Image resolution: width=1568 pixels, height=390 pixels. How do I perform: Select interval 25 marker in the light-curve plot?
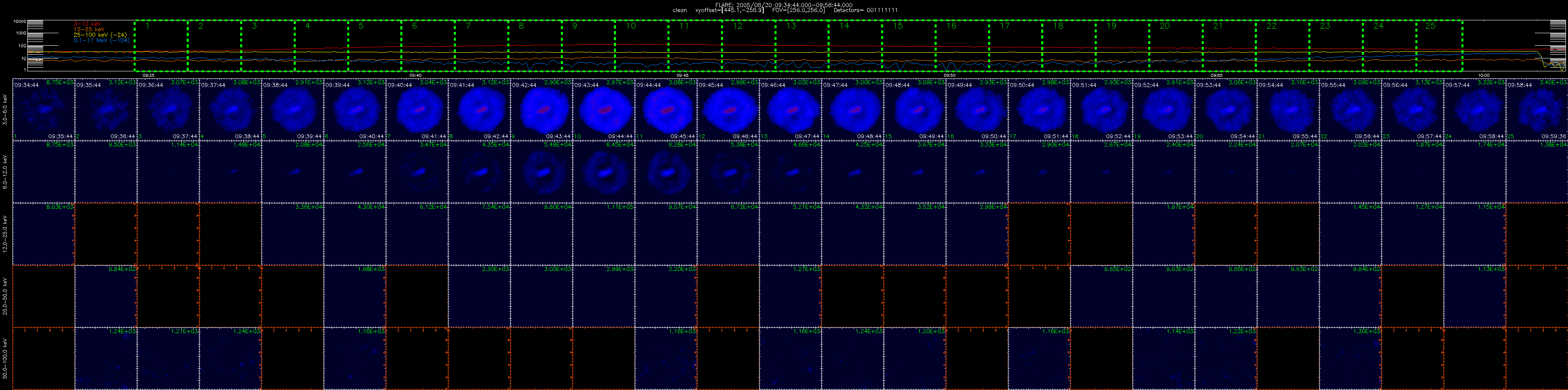(x=1430, y=26)
